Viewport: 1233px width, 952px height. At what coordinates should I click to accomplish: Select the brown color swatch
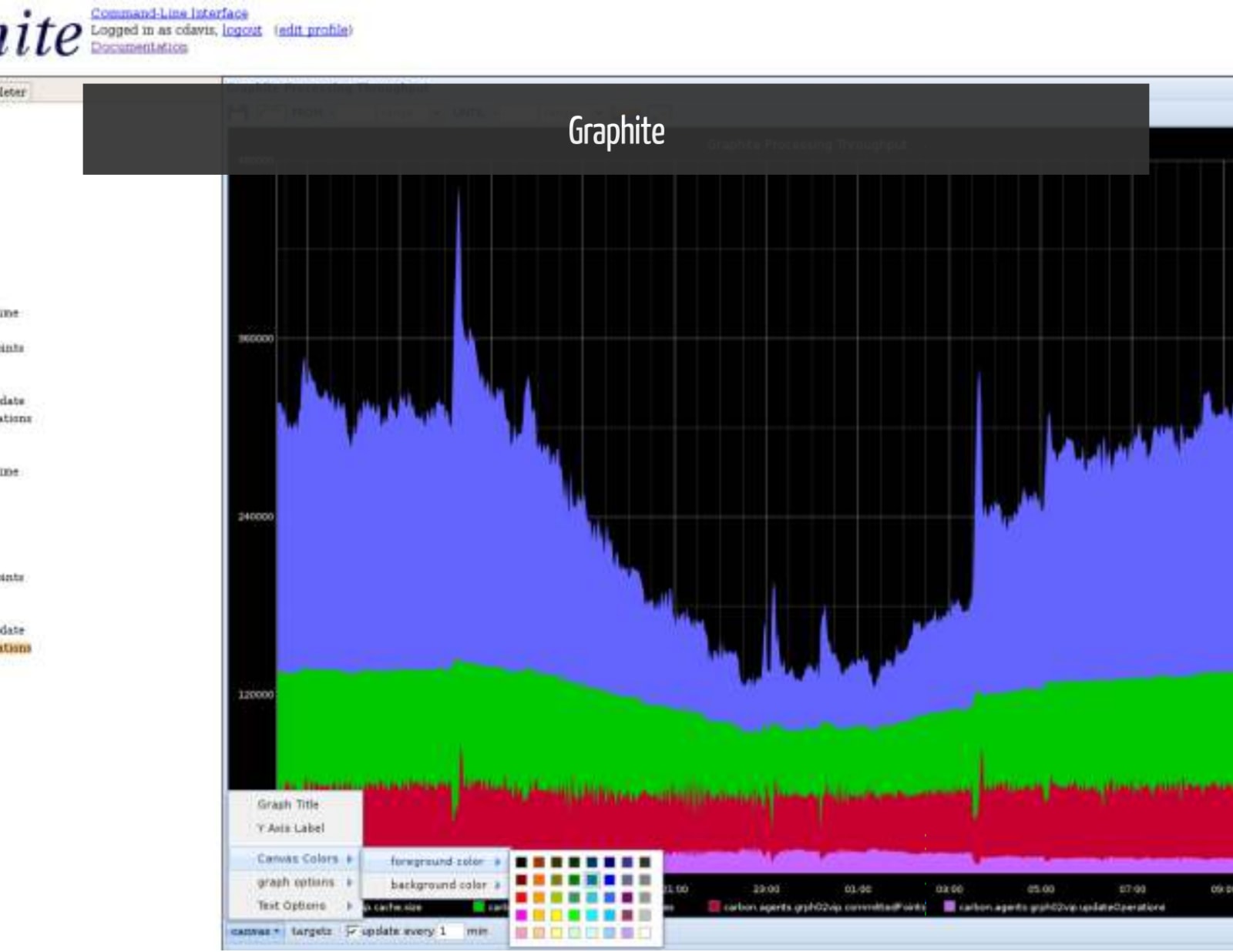(539, 862)
